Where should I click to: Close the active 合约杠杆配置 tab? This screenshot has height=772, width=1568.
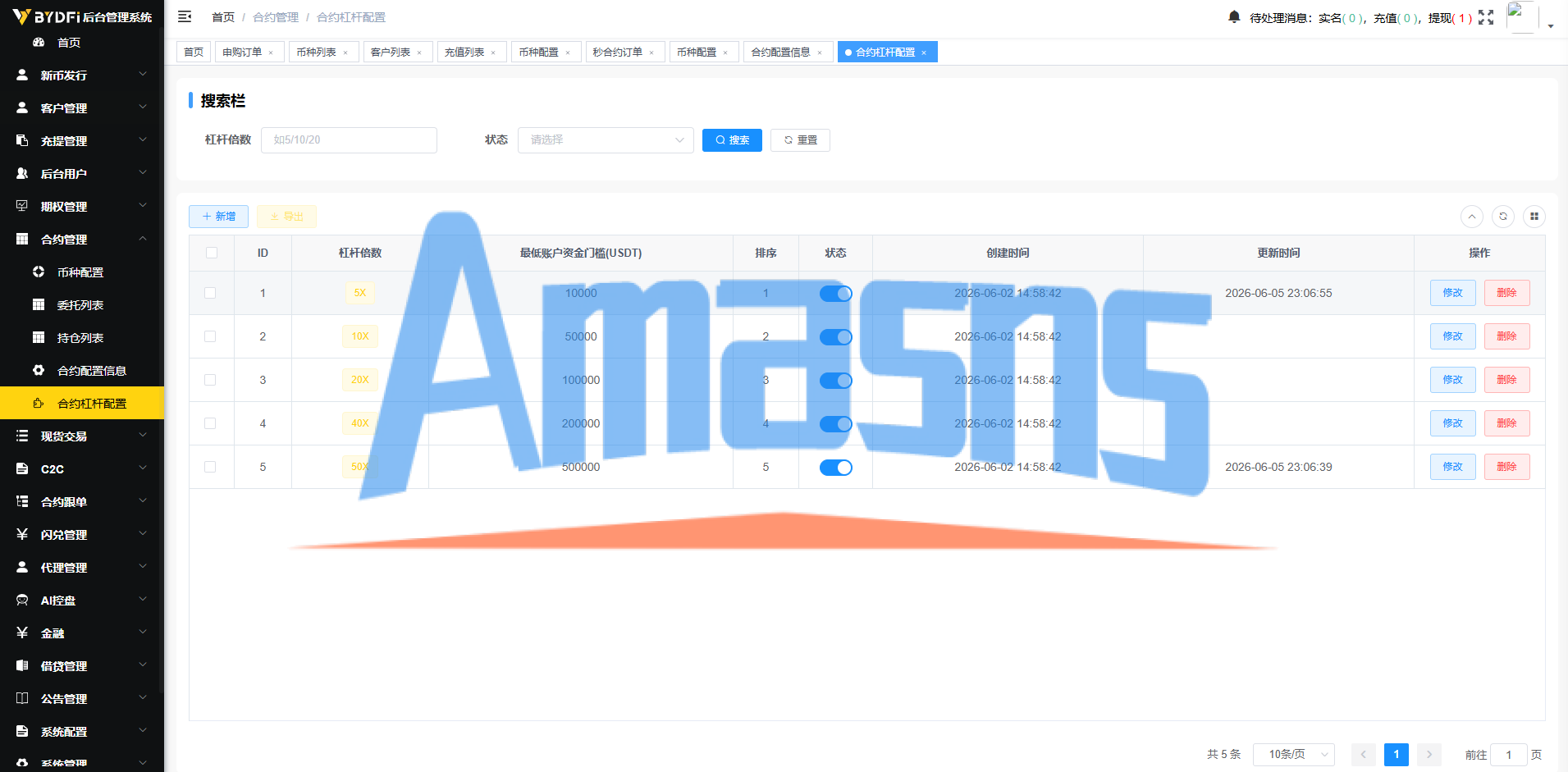click(x=924, y=53)
